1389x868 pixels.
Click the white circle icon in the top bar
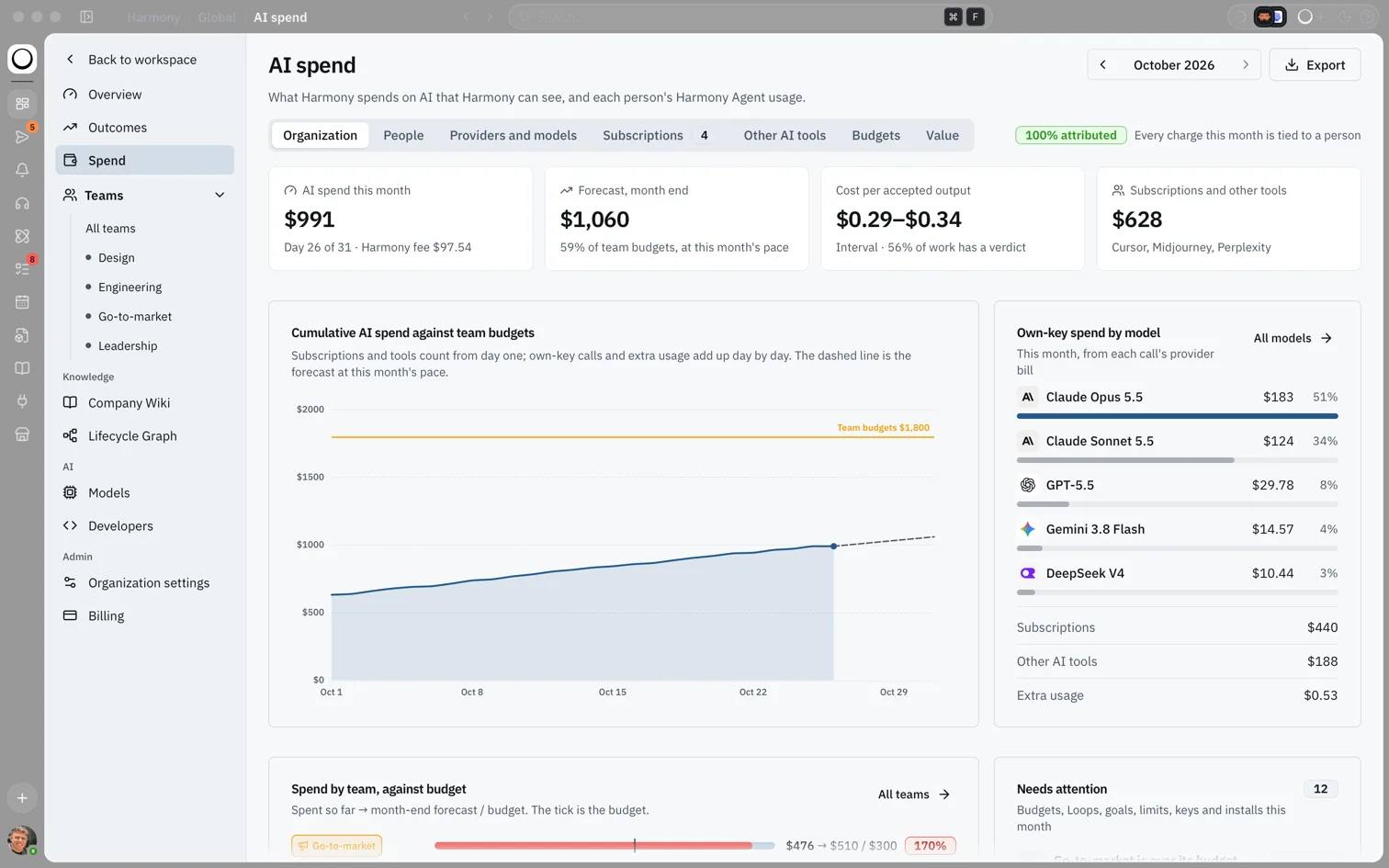click(1304, 17)
